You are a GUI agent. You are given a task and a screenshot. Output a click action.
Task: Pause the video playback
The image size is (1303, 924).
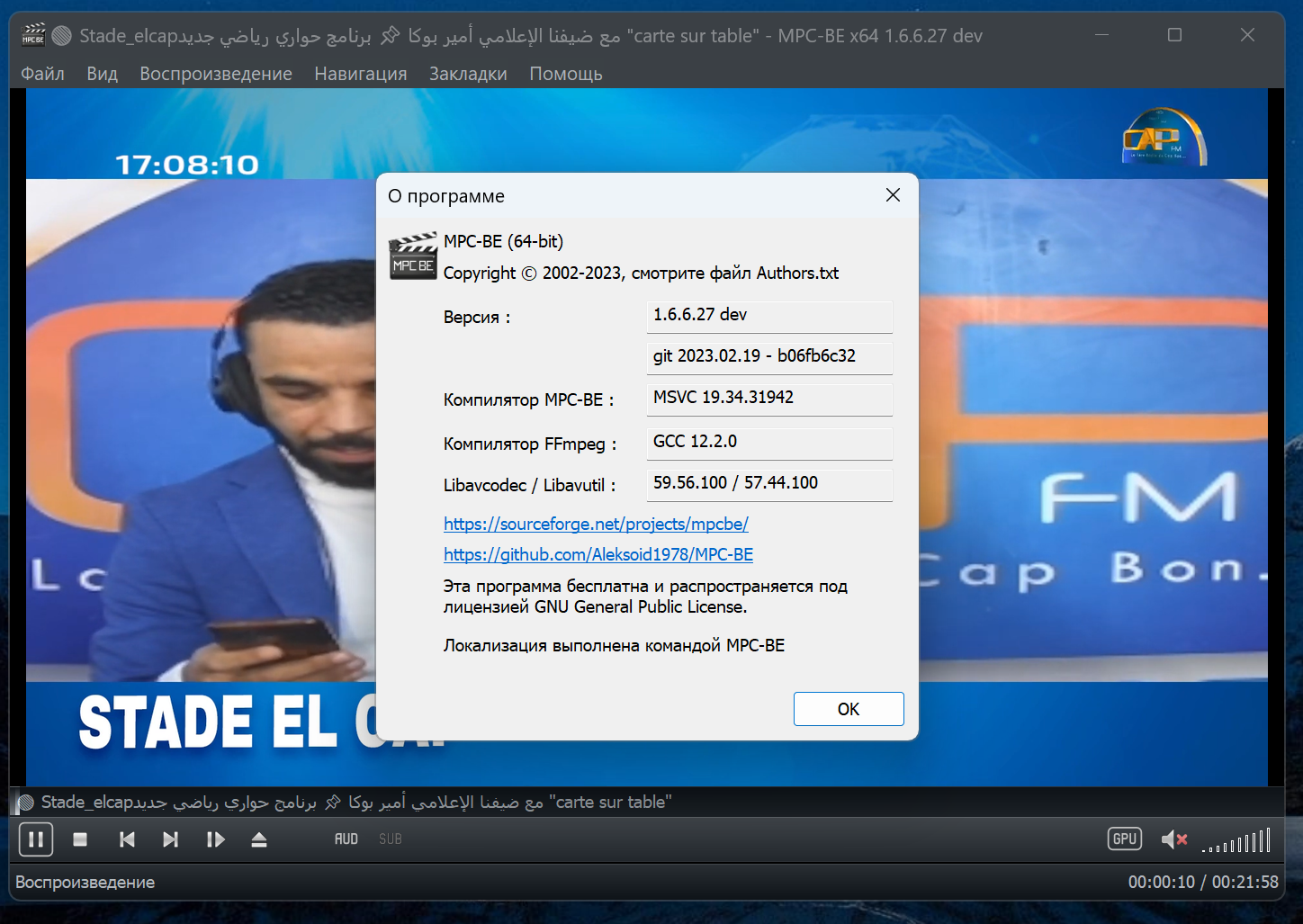click(x=36, y=839)
